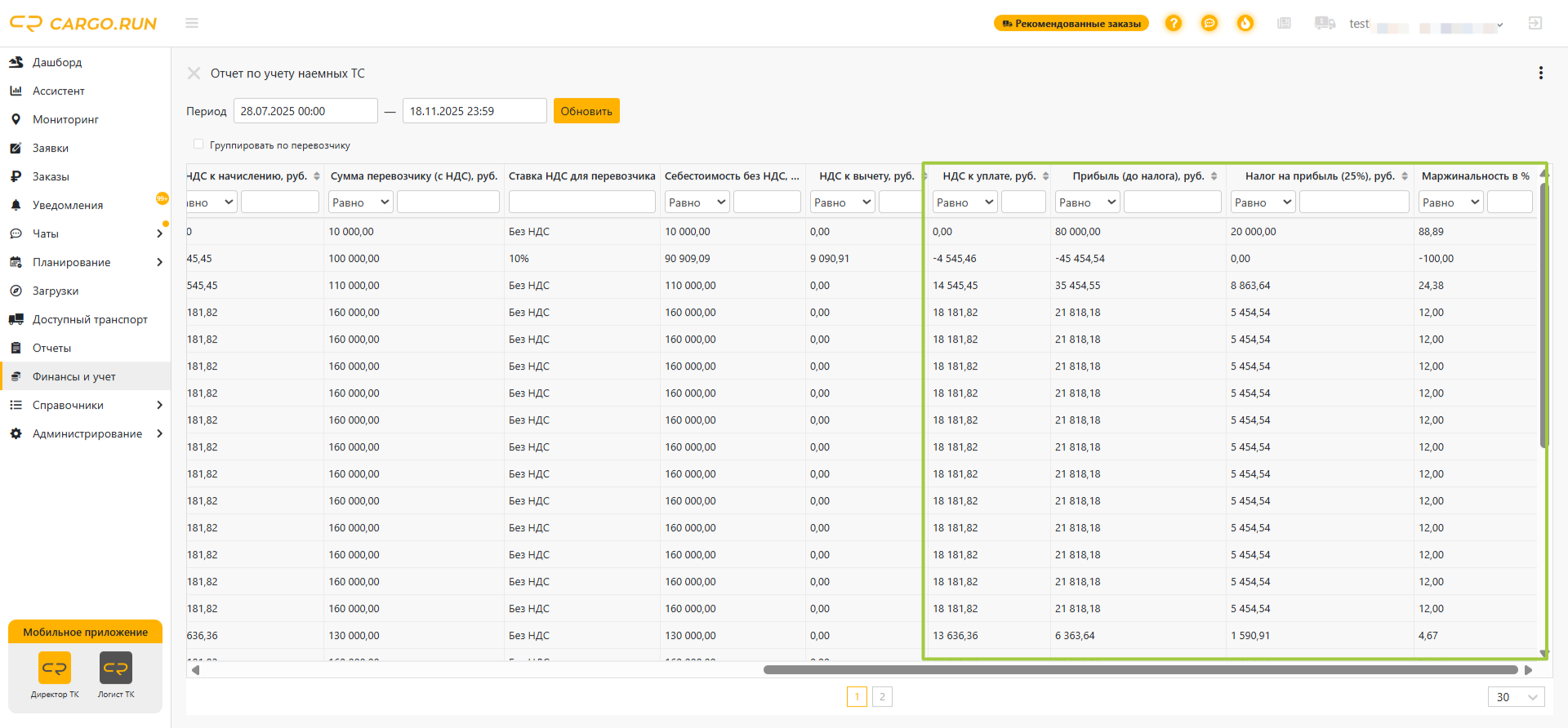Image resolution: width=1568 pixels, height=728 pixels.
Task: Click the Ассистент chart icon
Action: 16,91
